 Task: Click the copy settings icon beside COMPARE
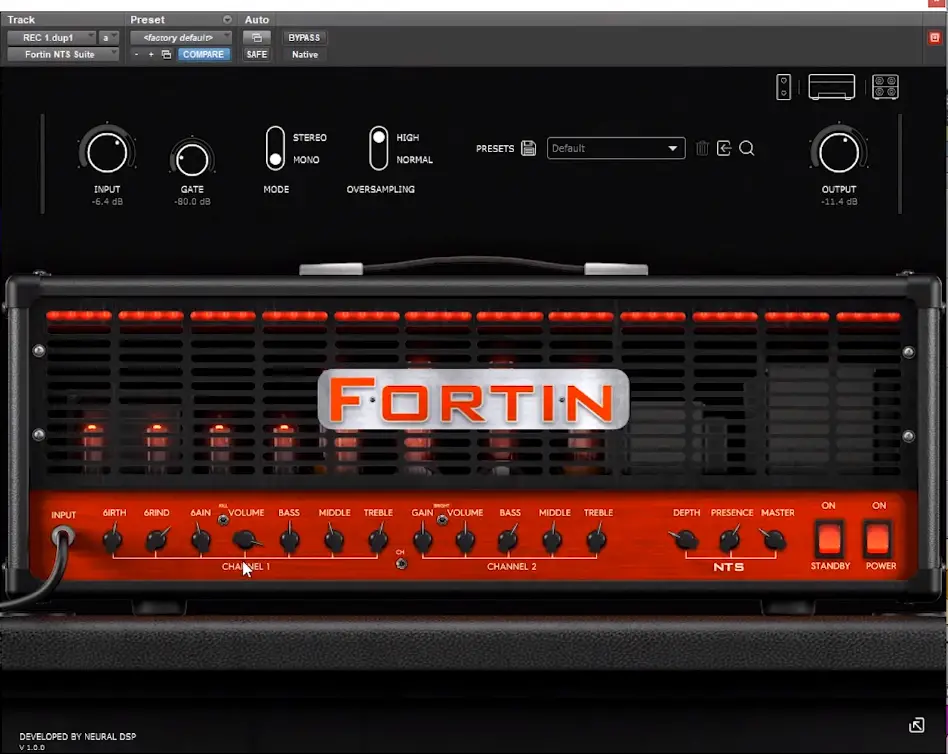pos(166,54)
